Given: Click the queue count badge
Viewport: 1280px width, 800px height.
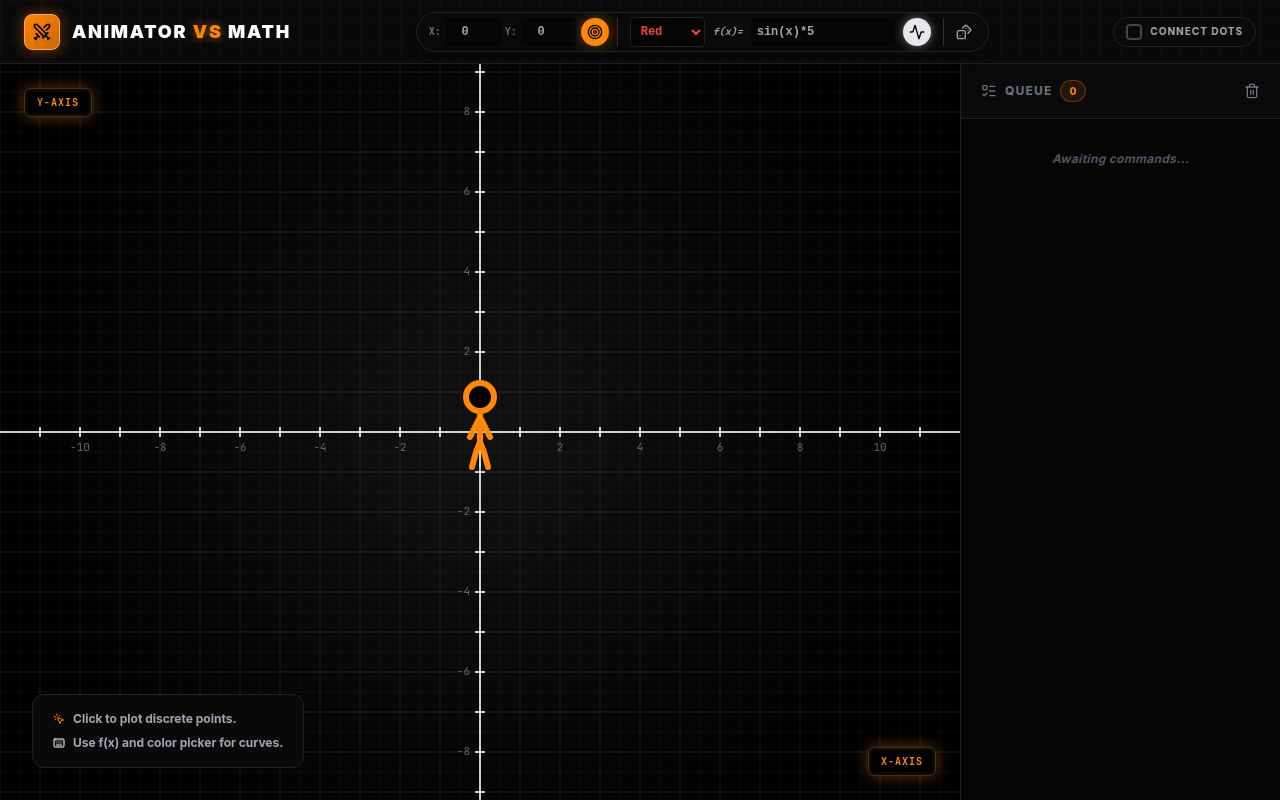Looking at the screenshot, I should (x=1073, y=91).
